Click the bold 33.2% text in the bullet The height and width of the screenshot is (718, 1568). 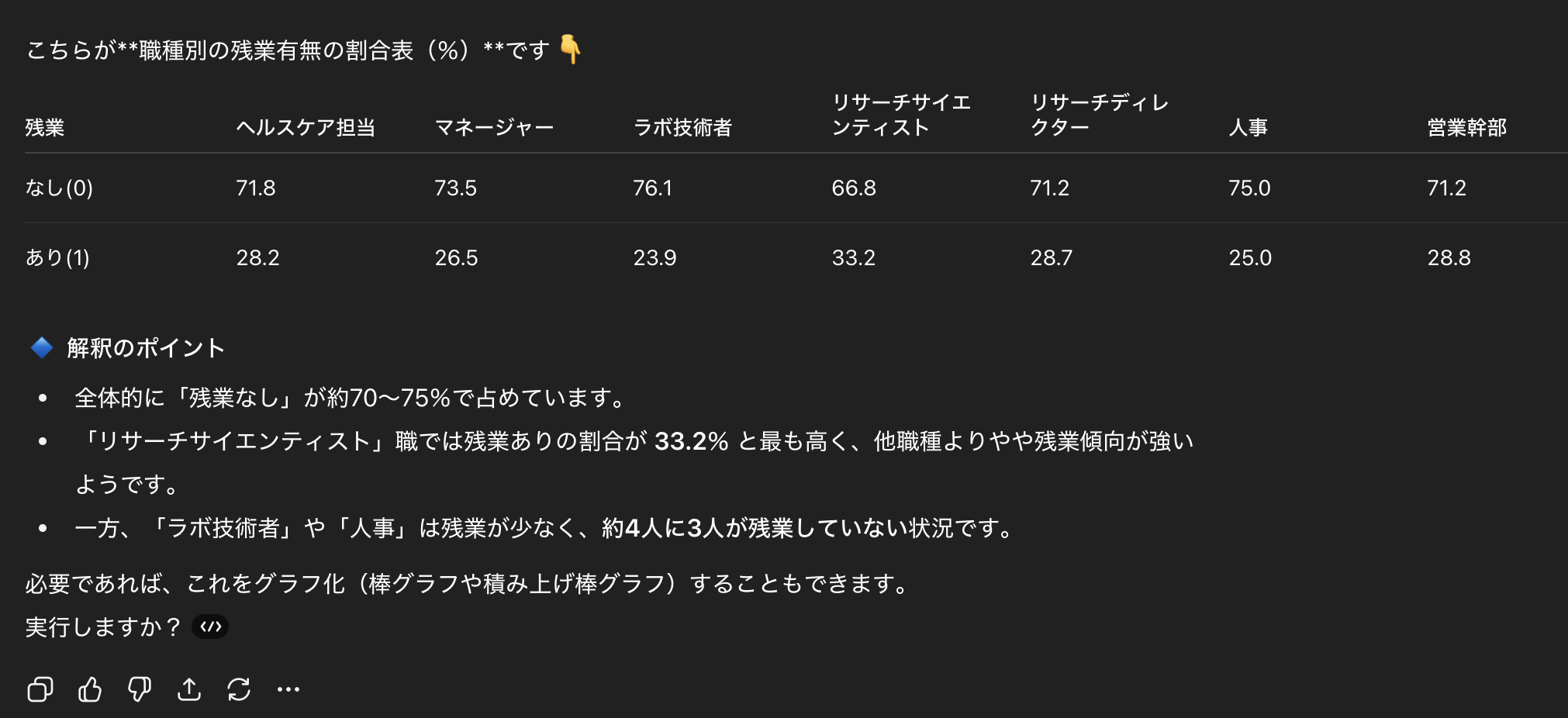pyautogui.click(x=690, y=440)
